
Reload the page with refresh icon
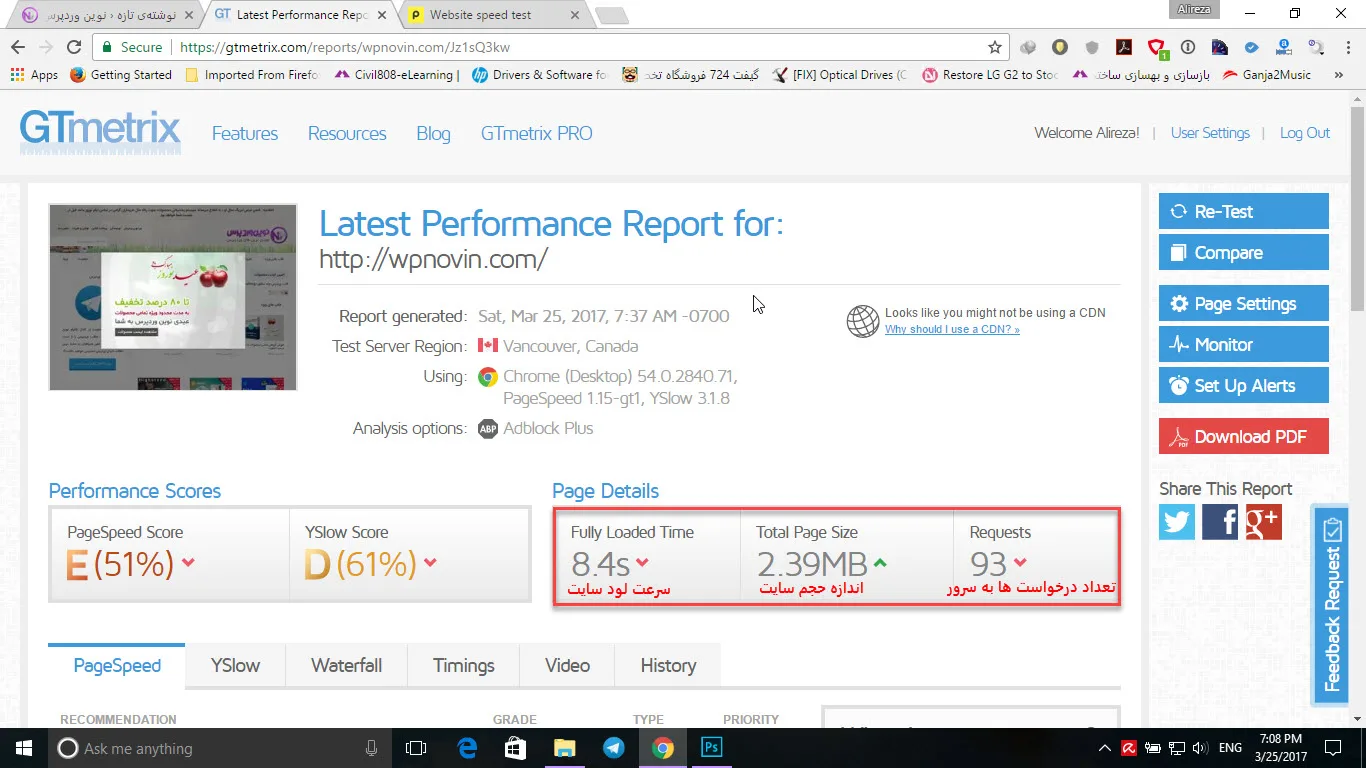[x=73, y=47]
